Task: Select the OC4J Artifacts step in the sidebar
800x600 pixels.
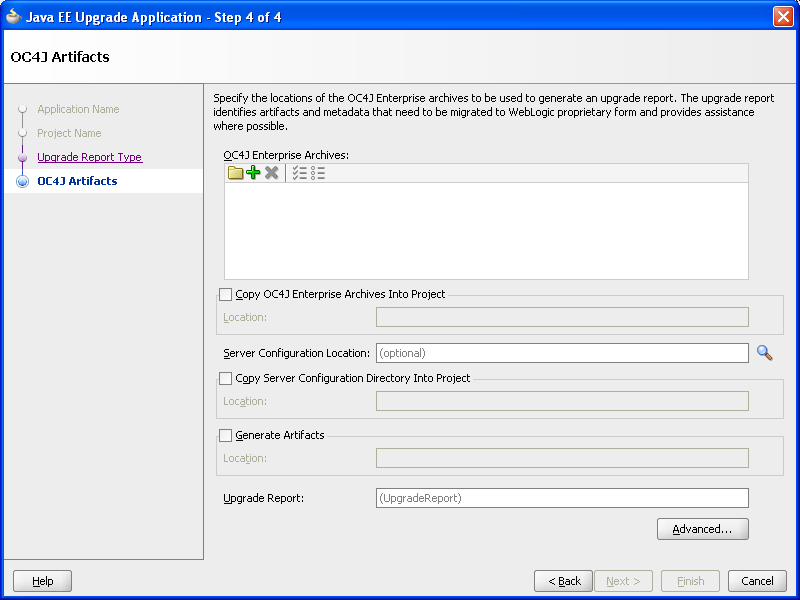Action: [x=78, y=181]
